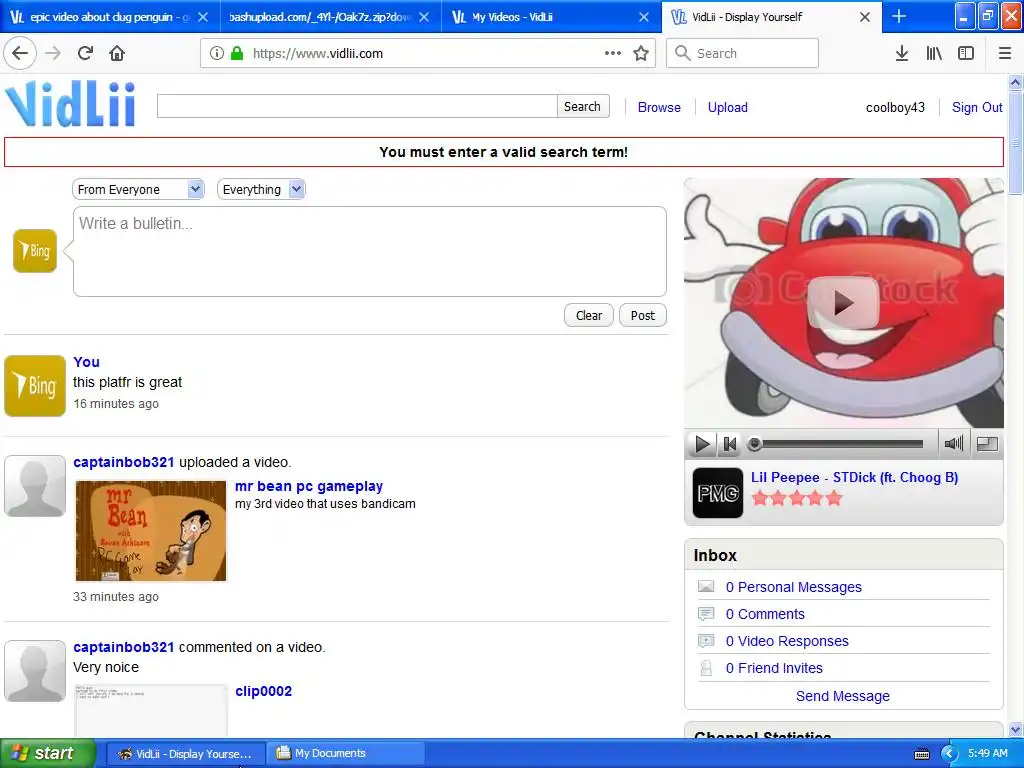Switch to the bashupload.com tab

tap(330, 17)
